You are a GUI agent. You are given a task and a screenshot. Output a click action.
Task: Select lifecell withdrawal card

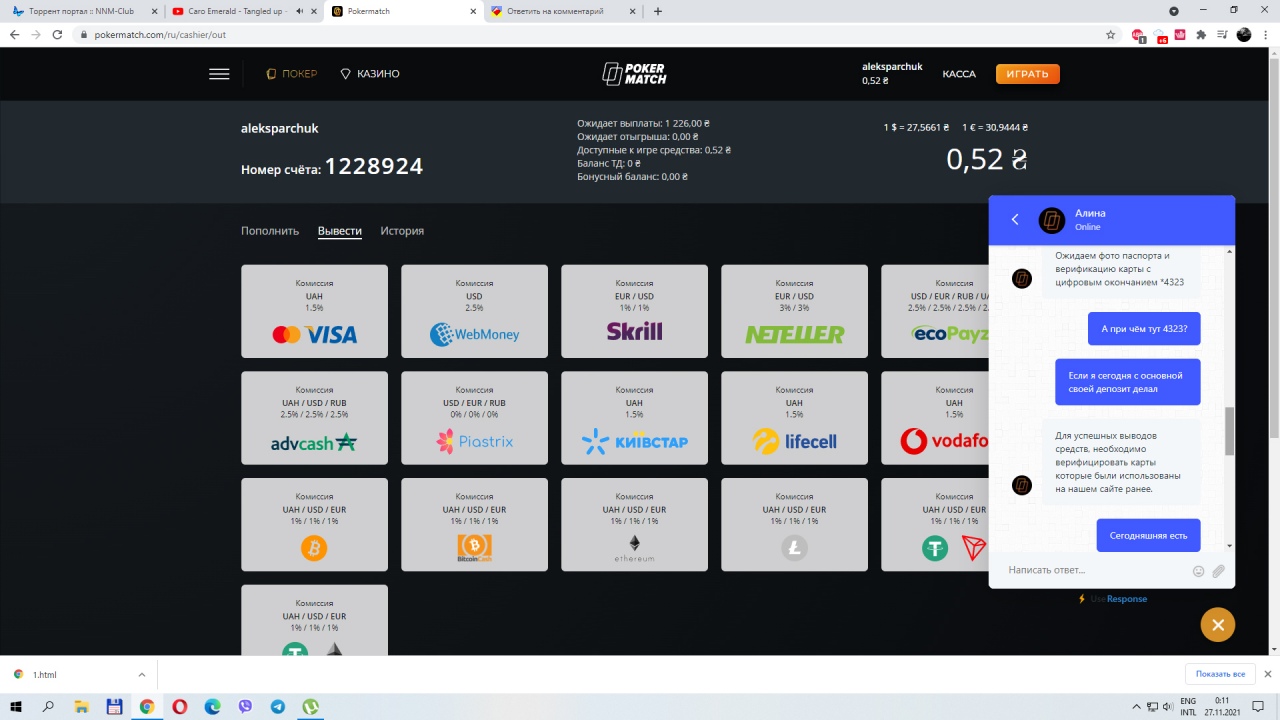point(794,418)
